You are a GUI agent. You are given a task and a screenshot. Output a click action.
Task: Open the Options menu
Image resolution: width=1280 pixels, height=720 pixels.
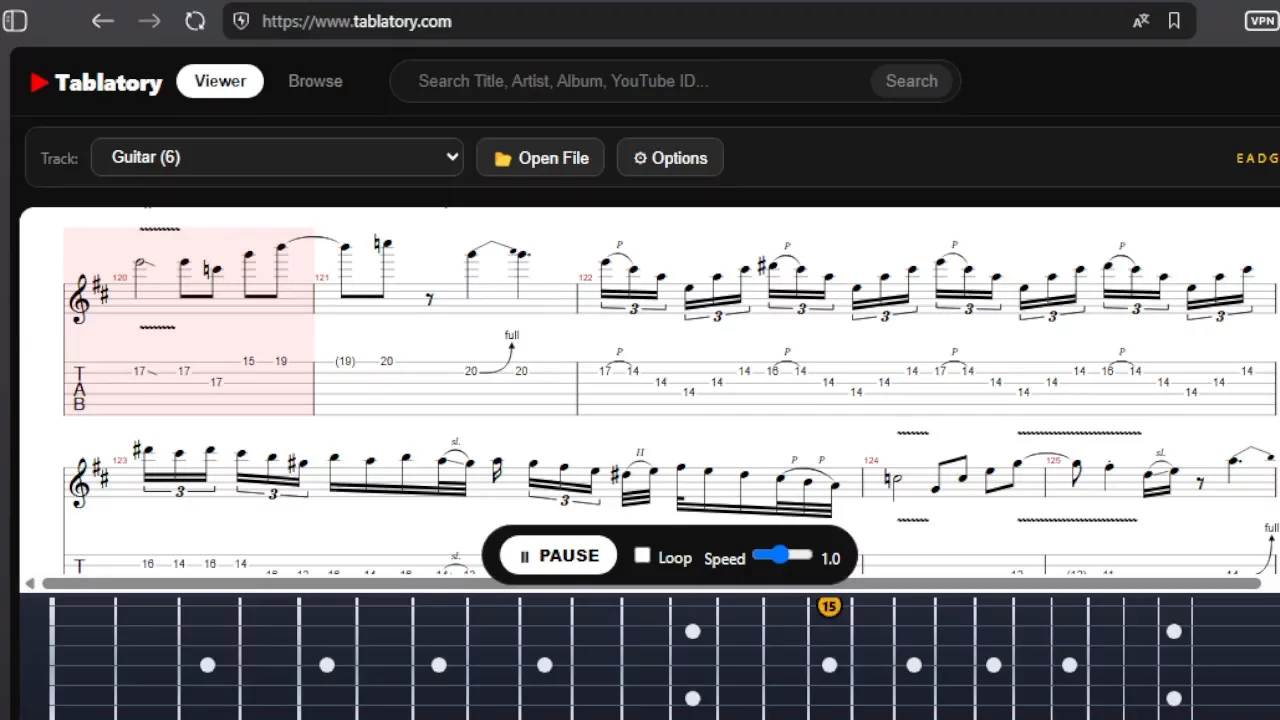(670, 157)
